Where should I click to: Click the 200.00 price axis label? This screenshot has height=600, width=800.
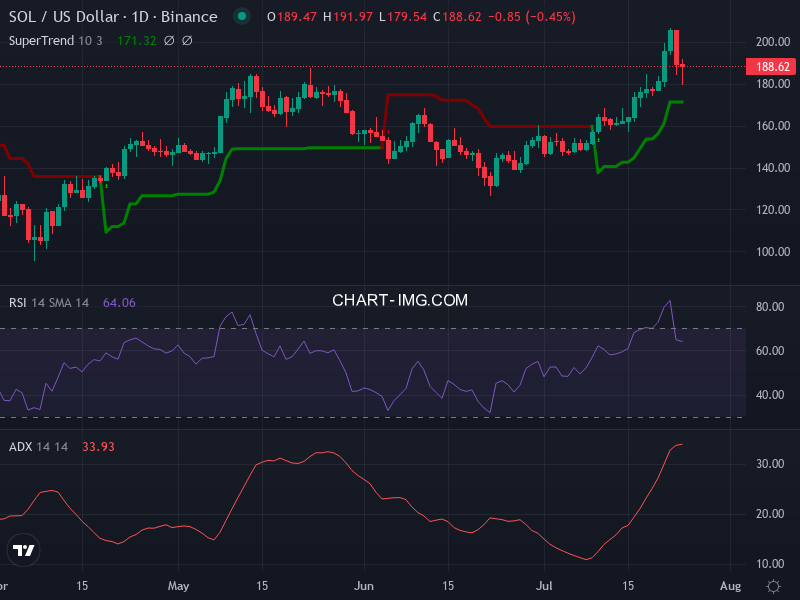click(x=772, y=42)
